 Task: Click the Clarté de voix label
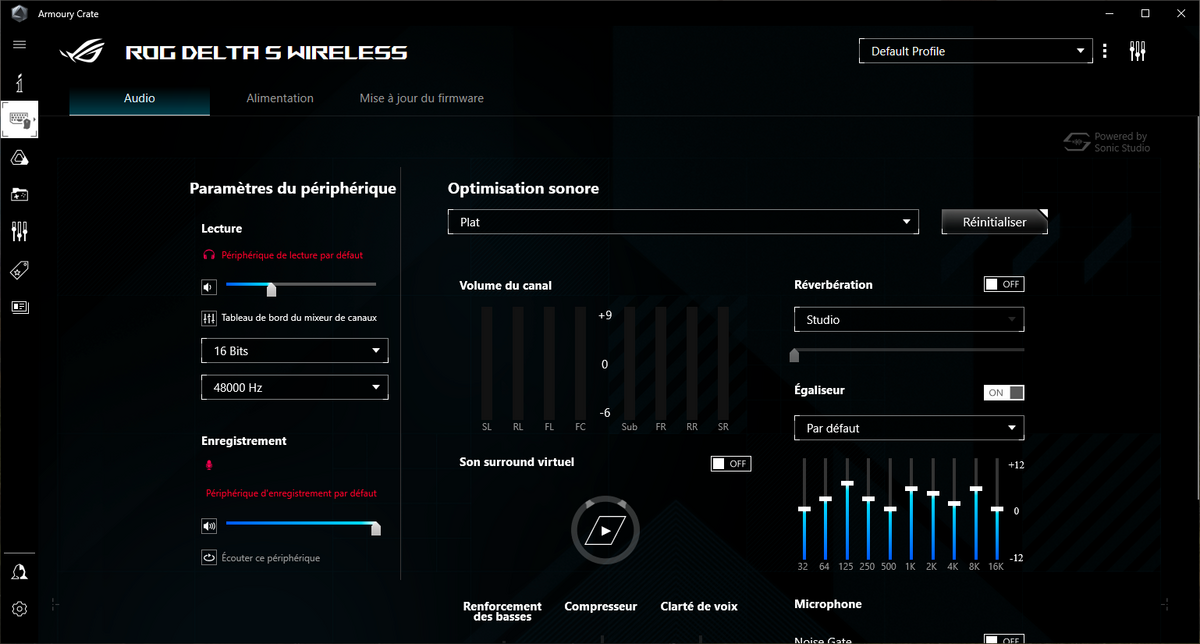tap(699, 606)
